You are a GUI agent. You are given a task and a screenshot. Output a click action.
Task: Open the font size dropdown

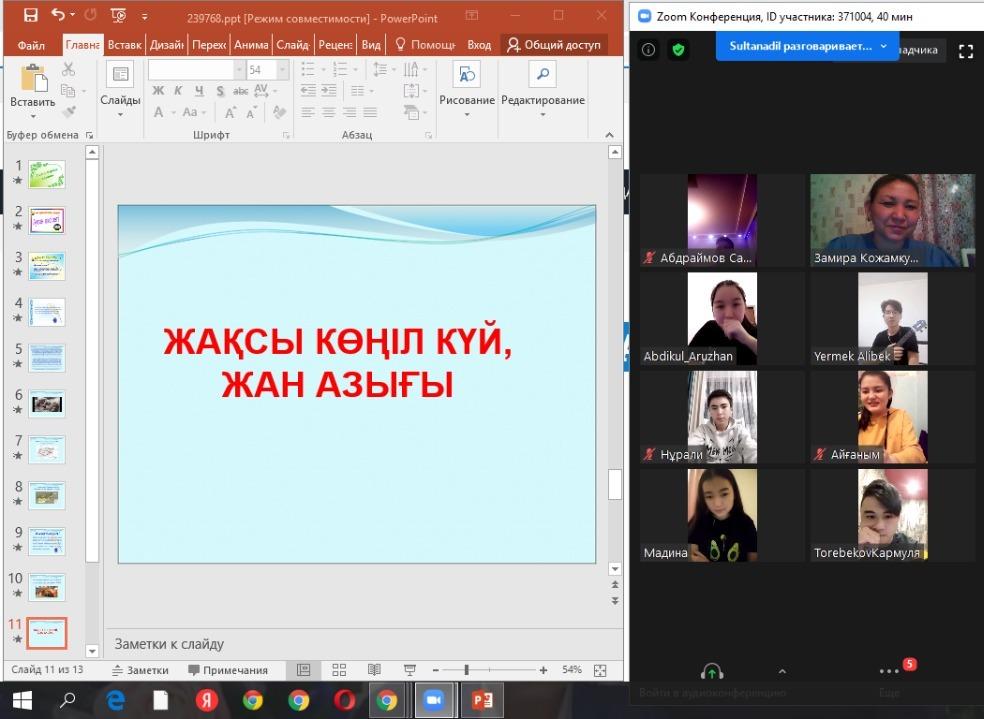(283, 70)
